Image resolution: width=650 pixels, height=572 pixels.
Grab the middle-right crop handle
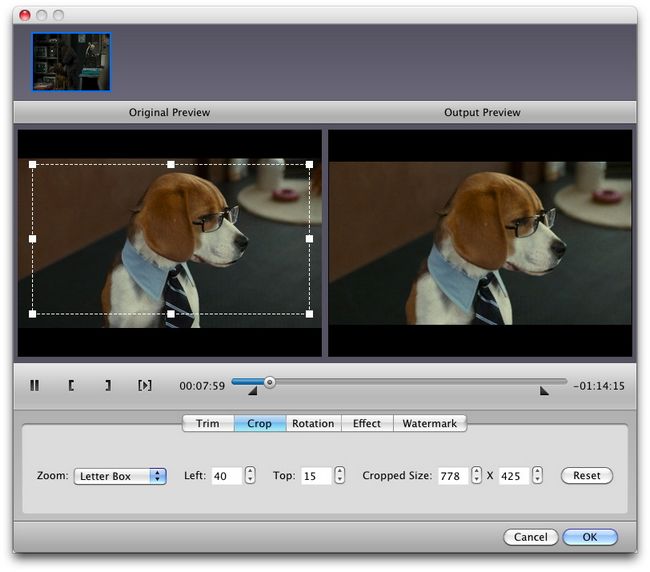click(x=309, y=239)
